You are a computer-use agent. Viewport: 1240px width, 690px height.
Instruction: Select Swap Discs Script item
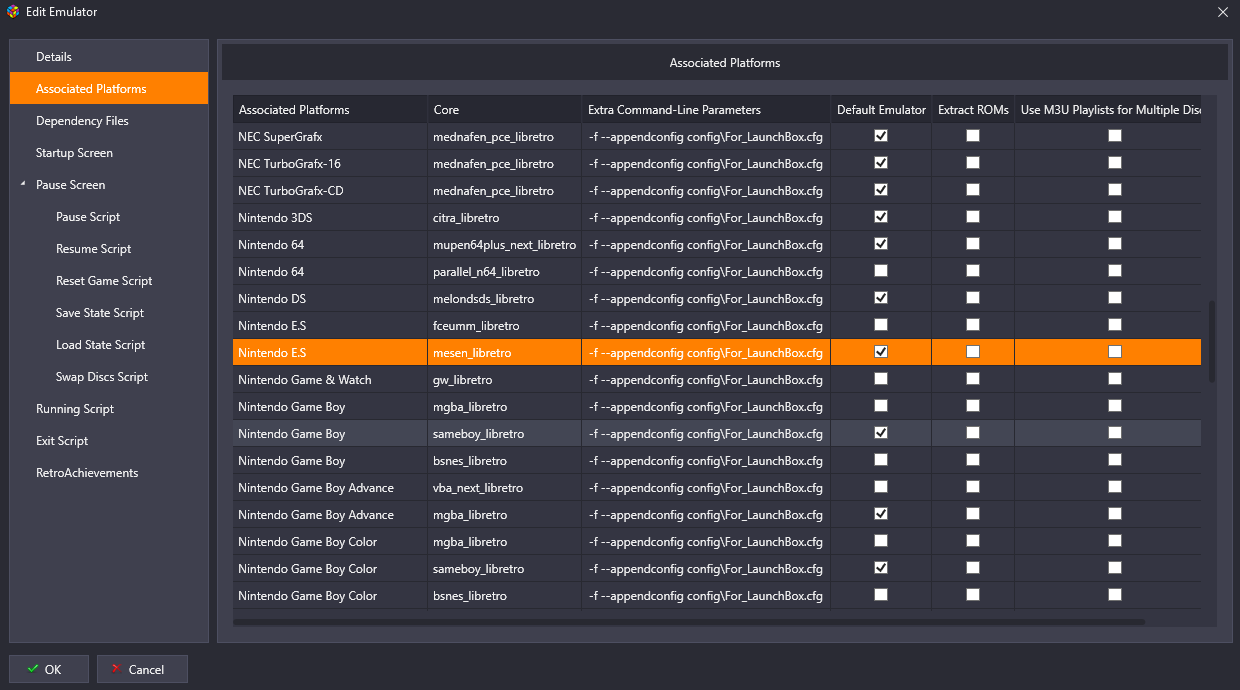102,377
